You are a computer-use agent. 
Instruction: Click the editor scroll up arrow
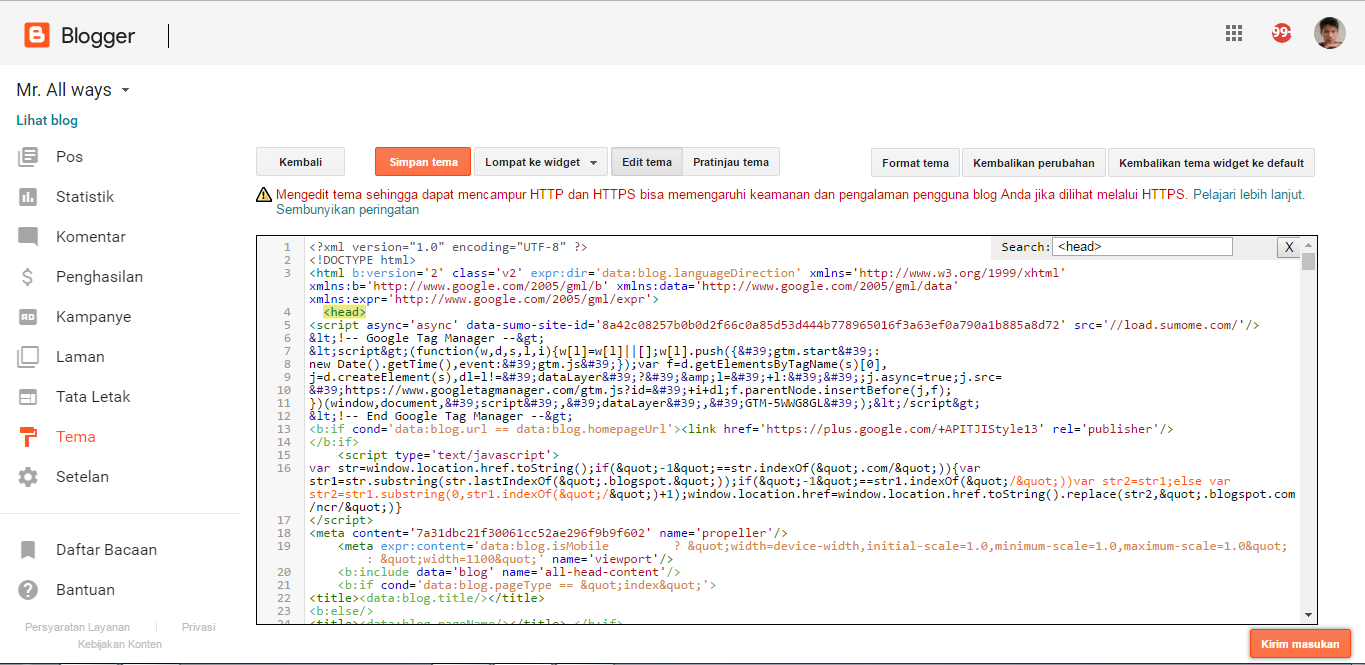[1308, 244]
